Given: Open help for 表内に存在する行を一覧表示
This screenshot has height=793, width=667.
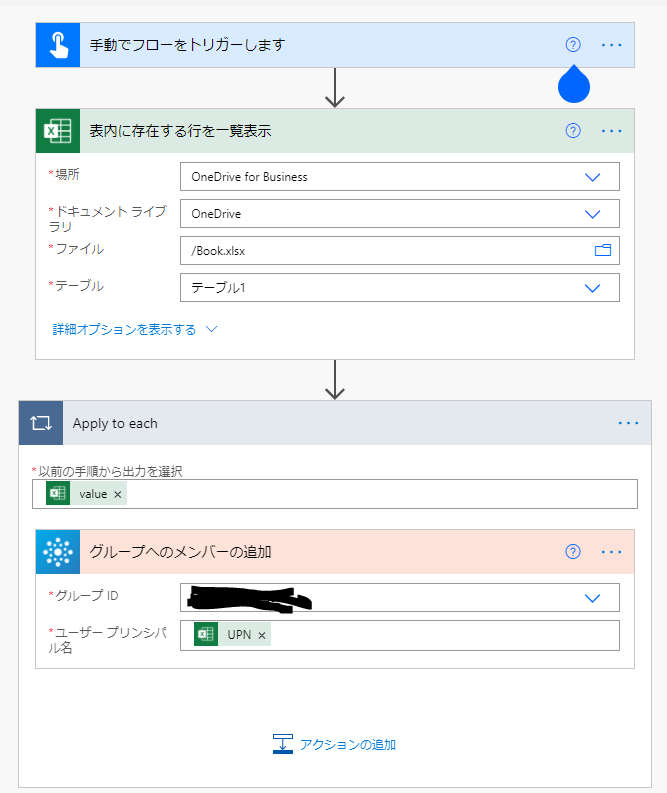Looking at the screenshot, I should point(573,131).
